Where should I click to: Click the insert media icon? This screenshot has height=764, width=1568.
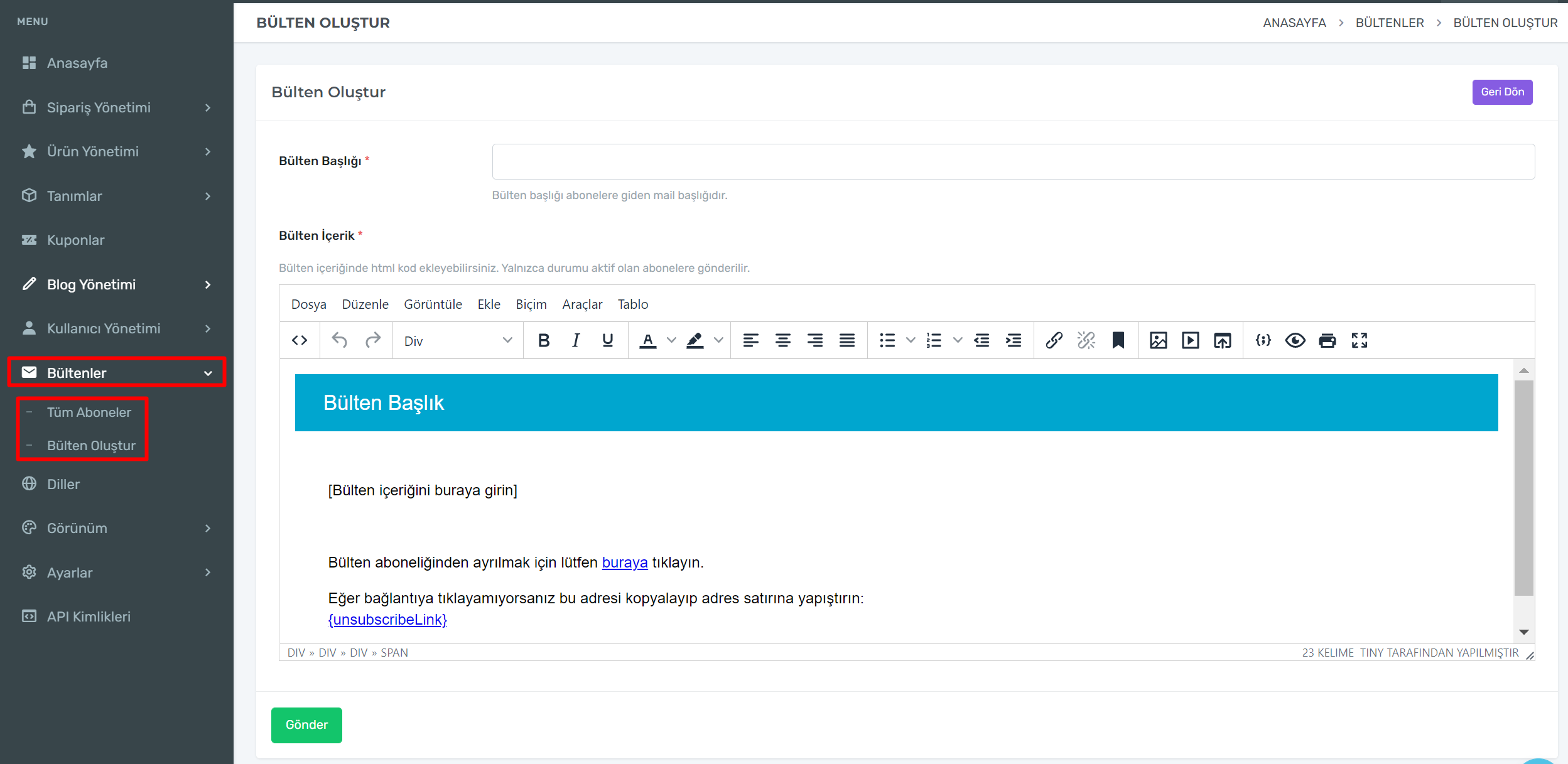click(x=1190, y=340)
